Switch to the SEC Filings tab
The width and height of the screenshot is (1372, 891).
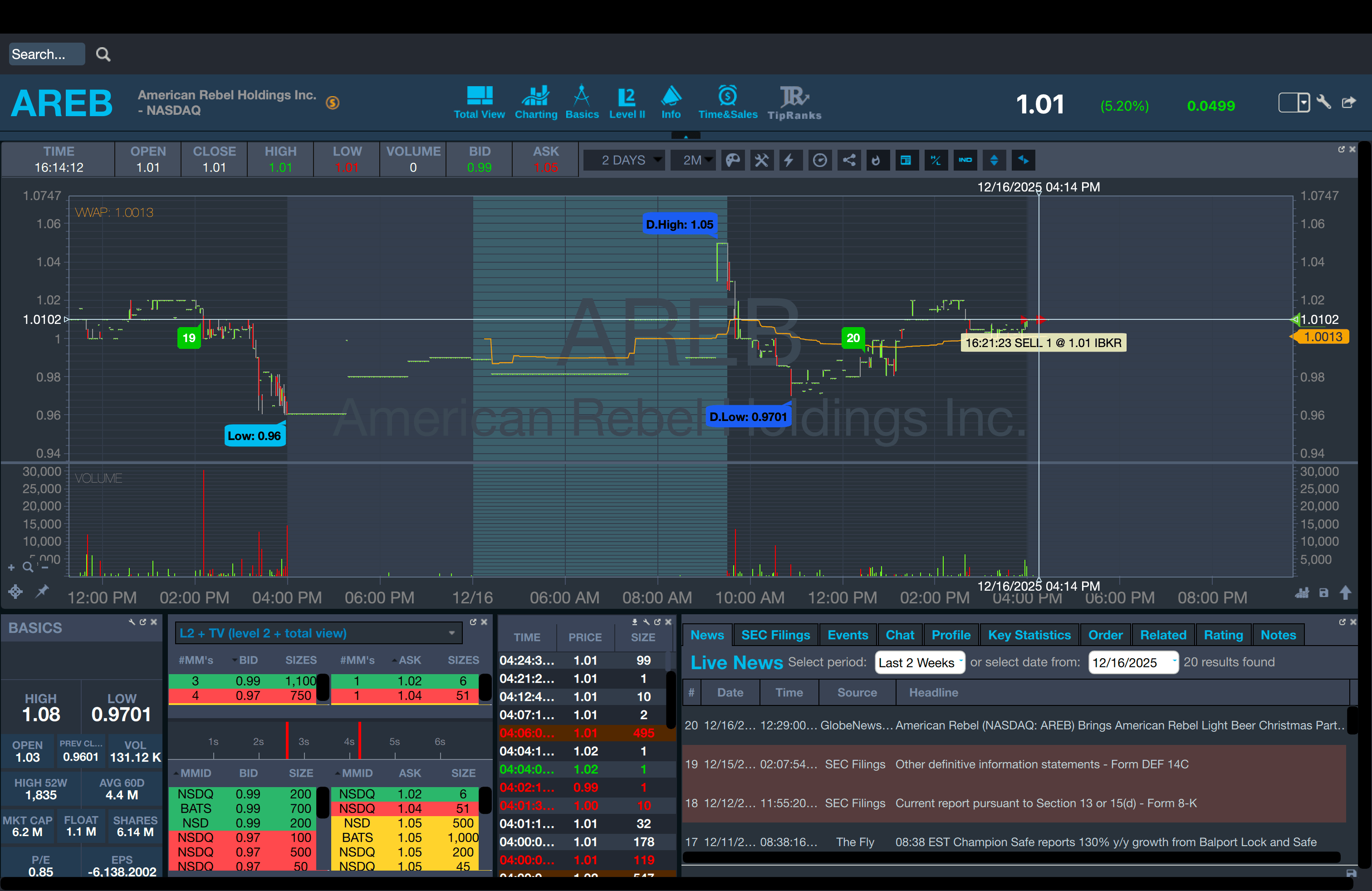(775, 635)
